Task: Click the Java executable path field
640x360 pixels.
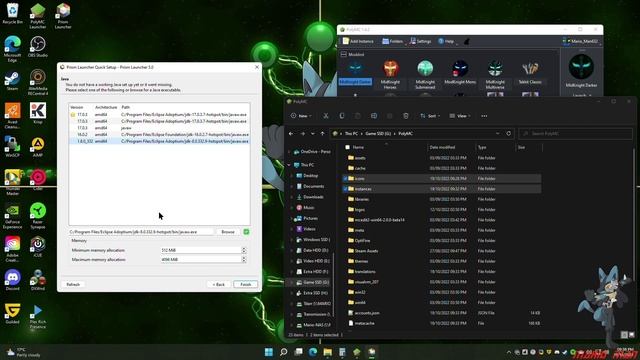Action: coord(141,232)
